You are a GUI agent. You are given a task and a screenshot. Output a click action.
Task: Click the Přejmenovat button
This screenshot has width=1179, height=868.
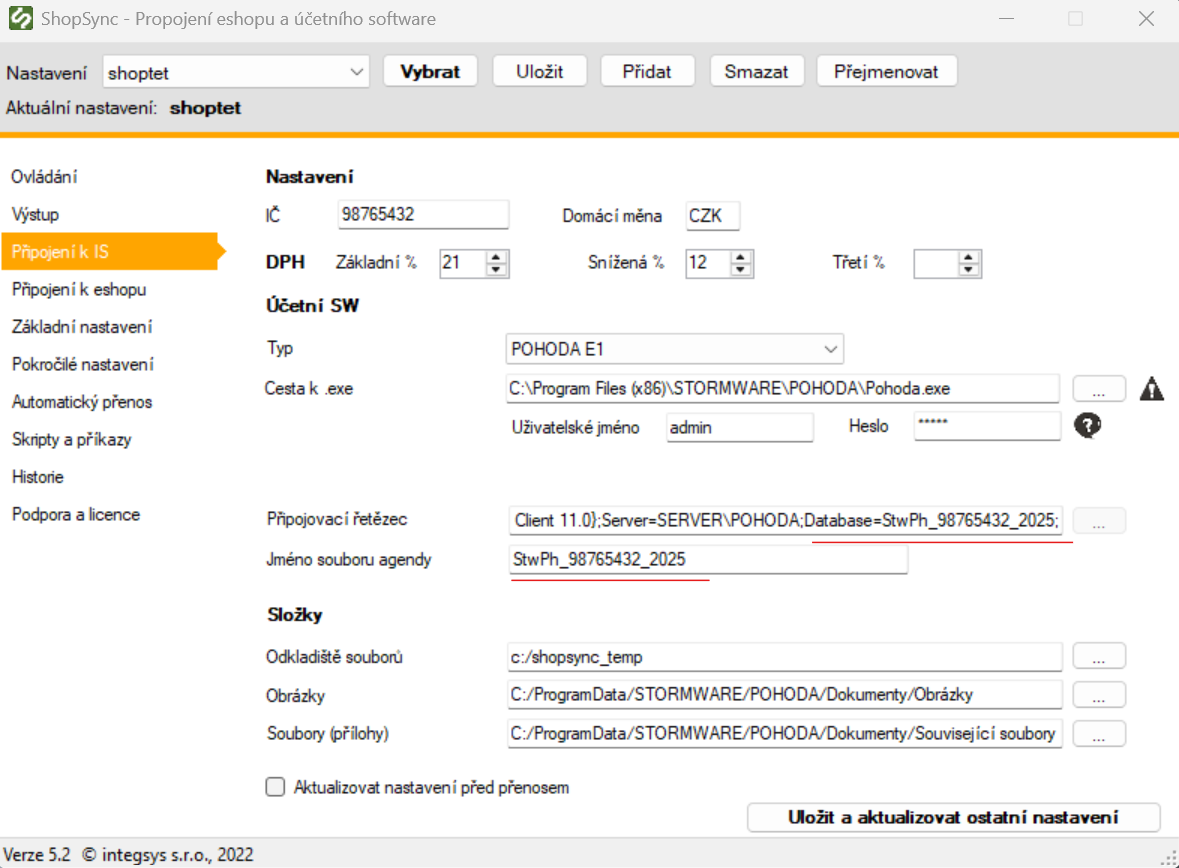(887, 72)
